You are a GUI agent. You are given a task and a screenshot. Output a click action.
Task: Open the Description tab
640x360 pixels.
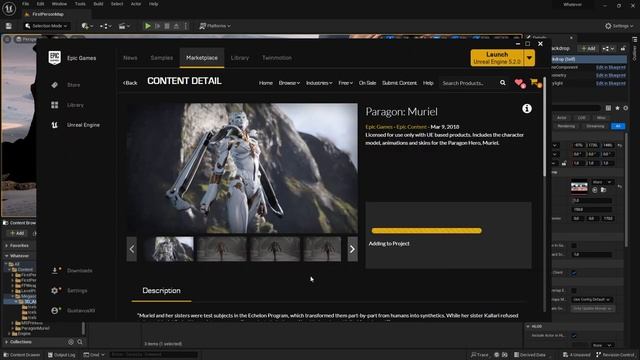click(161, 291)
